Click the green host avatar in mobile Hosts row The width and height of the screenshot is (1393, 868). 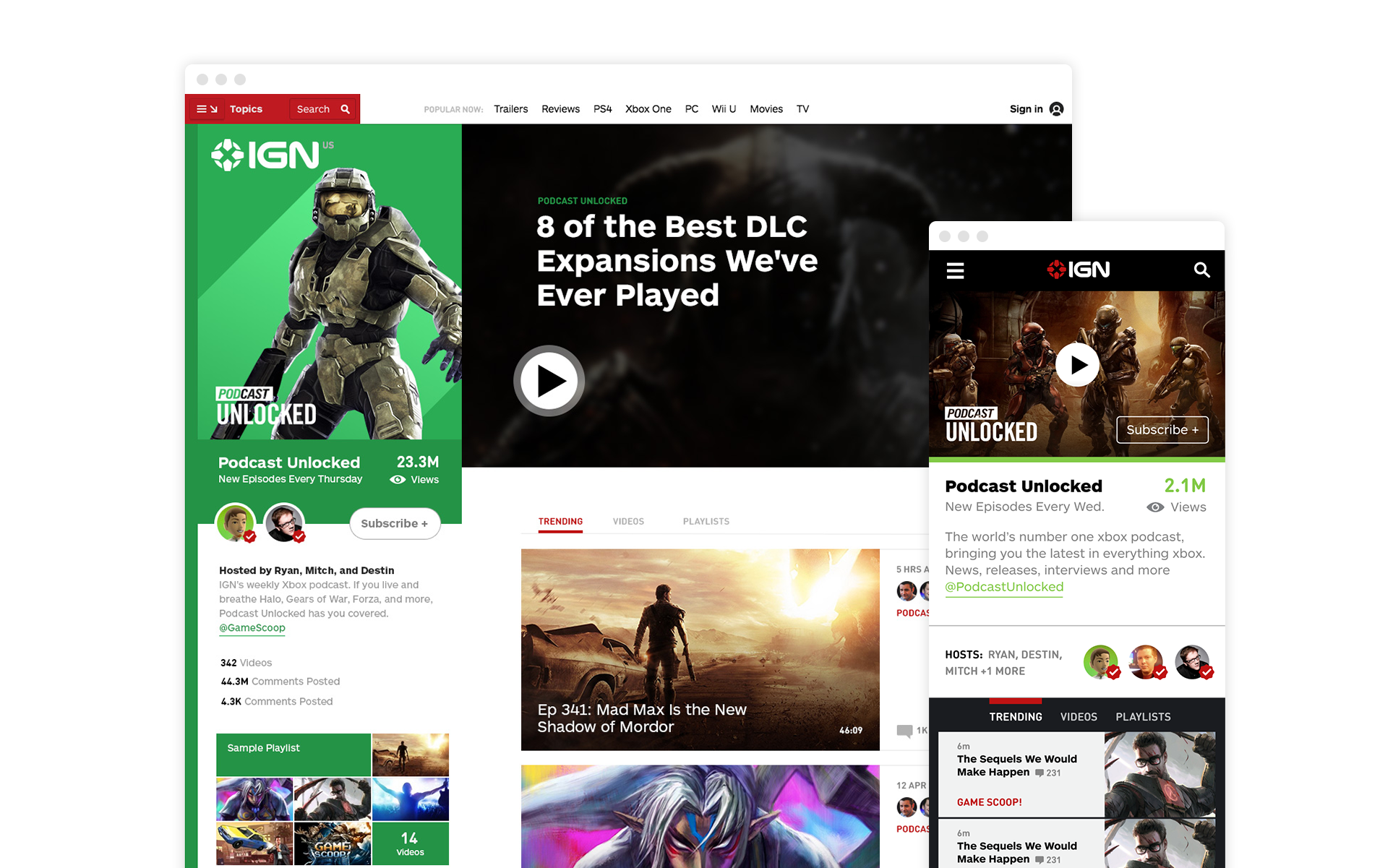[1101, 662]
